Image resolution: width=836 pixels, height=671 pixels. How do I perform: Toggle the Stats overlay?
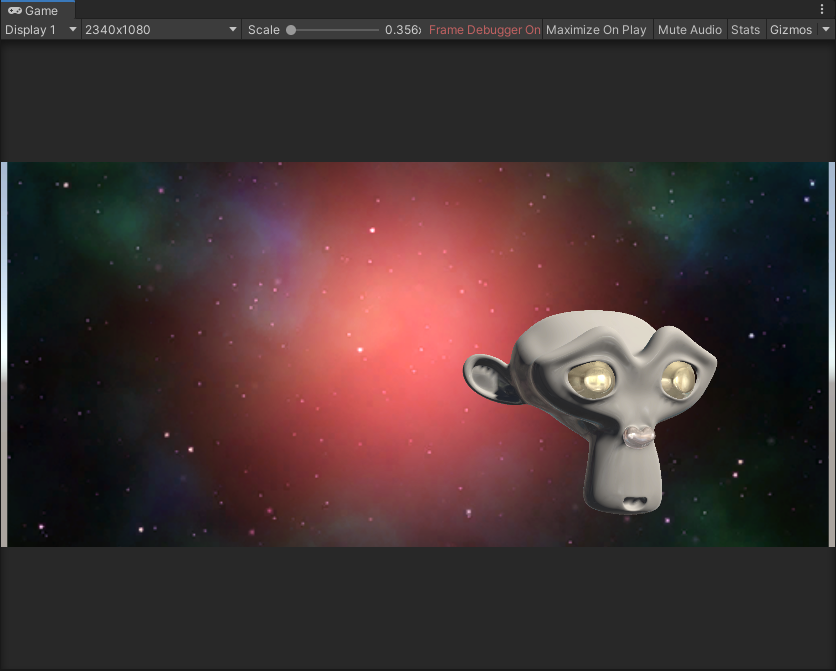tap(745, 30)
